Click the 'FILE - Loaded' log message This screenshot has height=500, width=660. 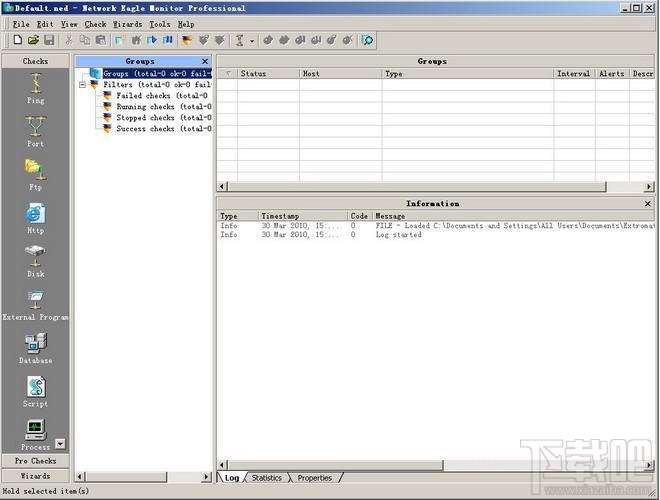point(515,226)
